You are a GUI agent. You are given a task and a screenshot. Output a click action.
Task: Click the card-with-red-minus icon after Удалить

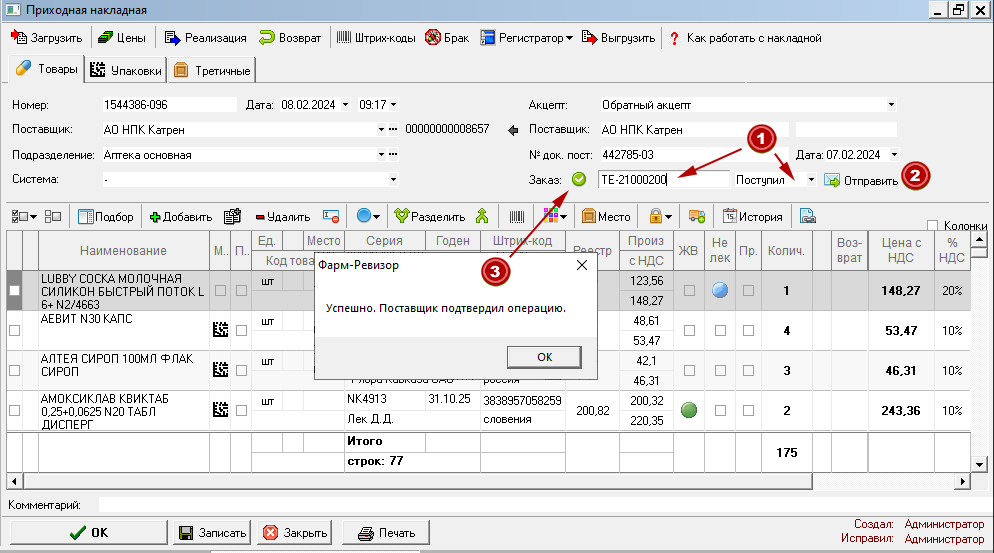click(x=331, y=217)
